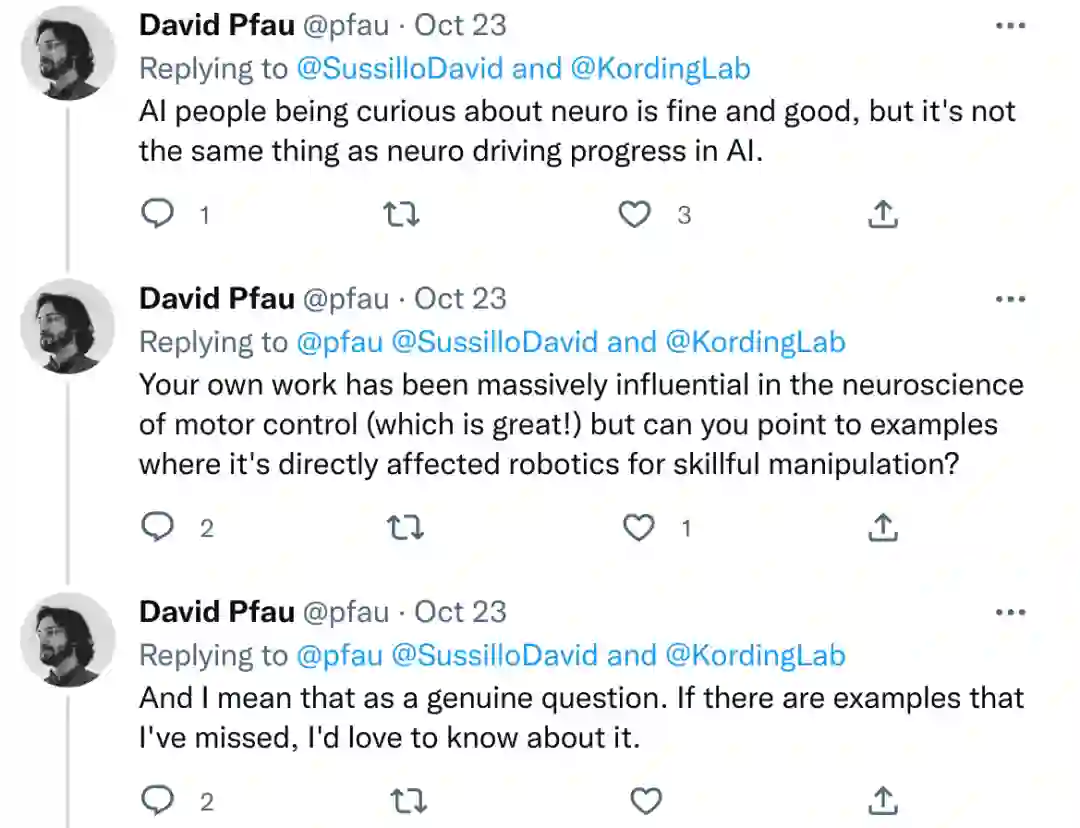Like the tweet about robotics manipulation
This screenshot has height=828, width=1080.
coord(638,527)
